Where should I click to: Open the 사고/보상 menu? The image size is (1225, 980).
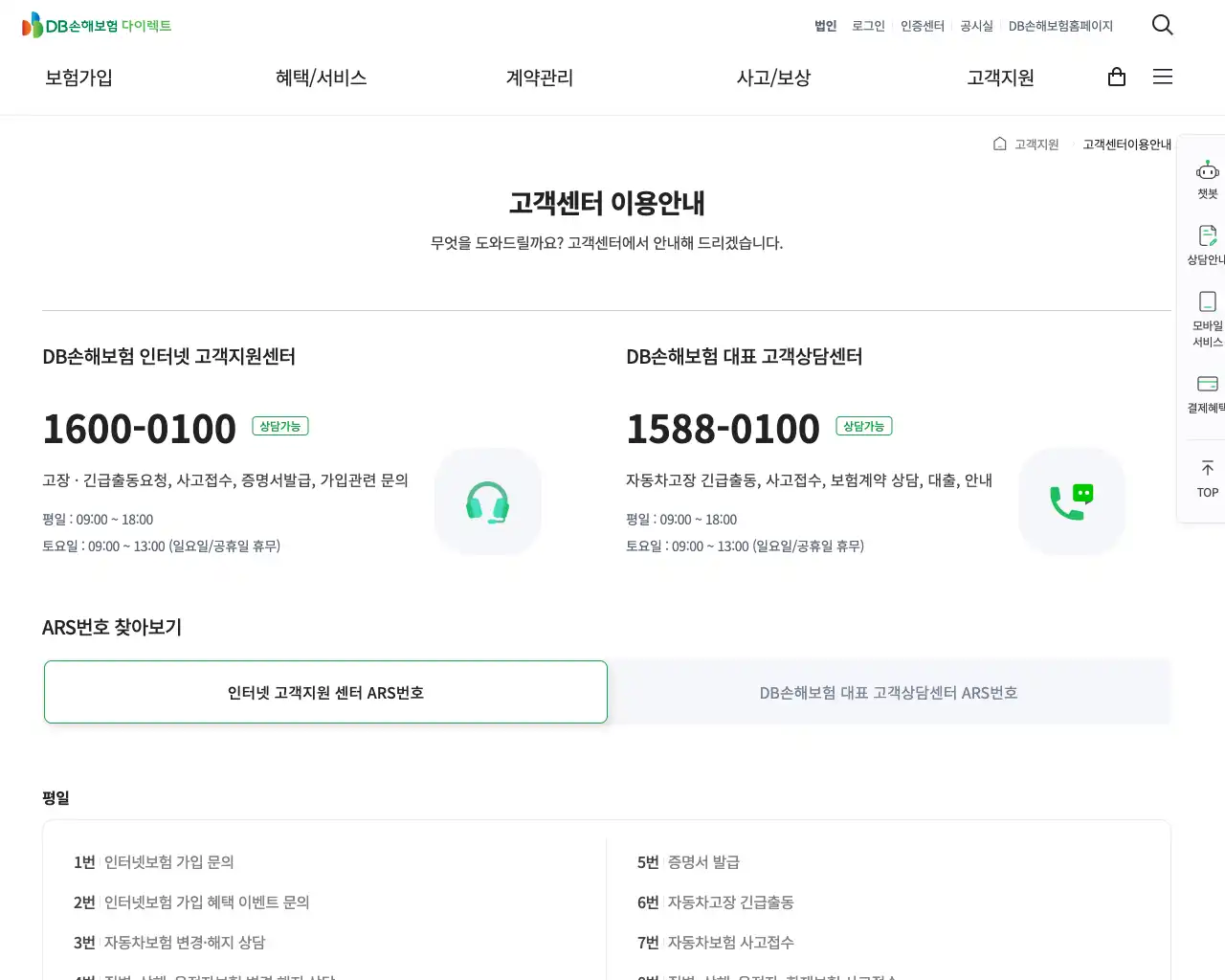point(773,78)
